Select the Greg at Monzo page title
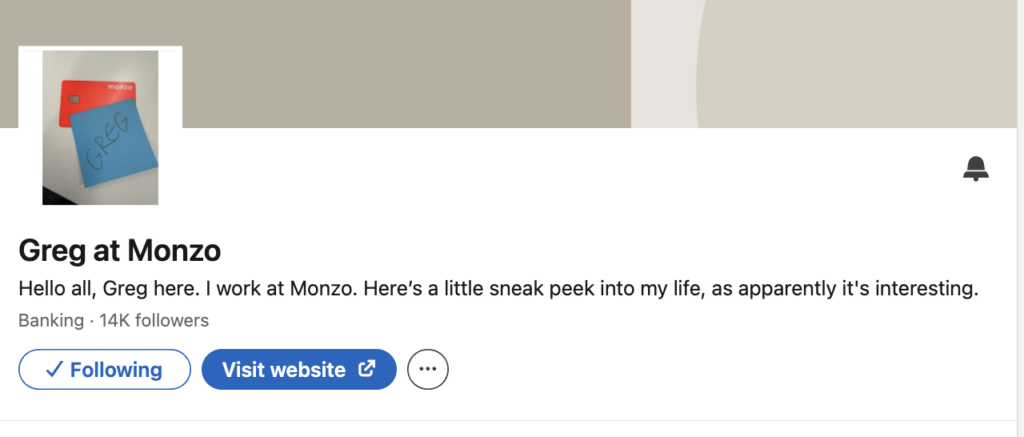Screen dimensions: 1024x437 pos(120,250)
